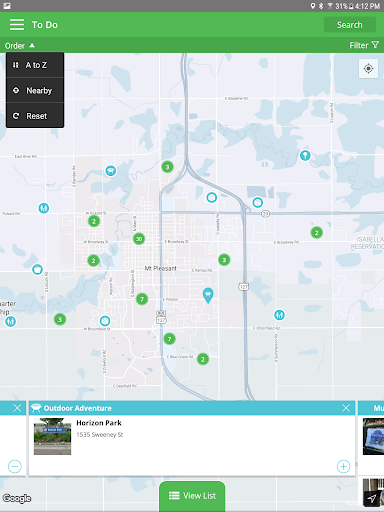
Task: Open the status bar picture notification
Action: click(x=7, y=6)
